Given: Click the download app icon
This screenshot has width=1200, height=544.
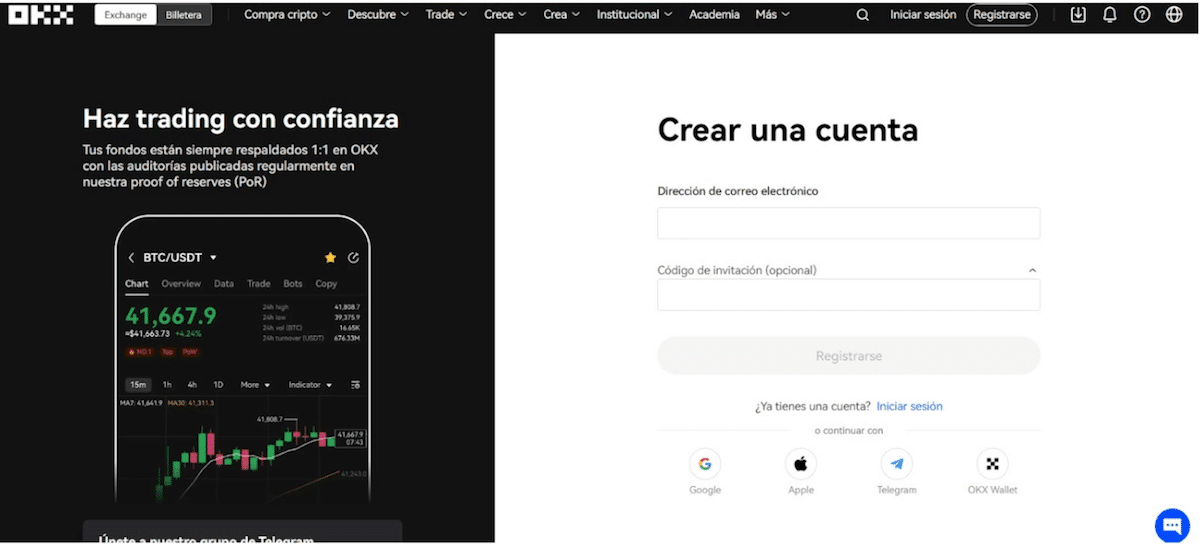Looking at the screenshot, I should 1078,15.
